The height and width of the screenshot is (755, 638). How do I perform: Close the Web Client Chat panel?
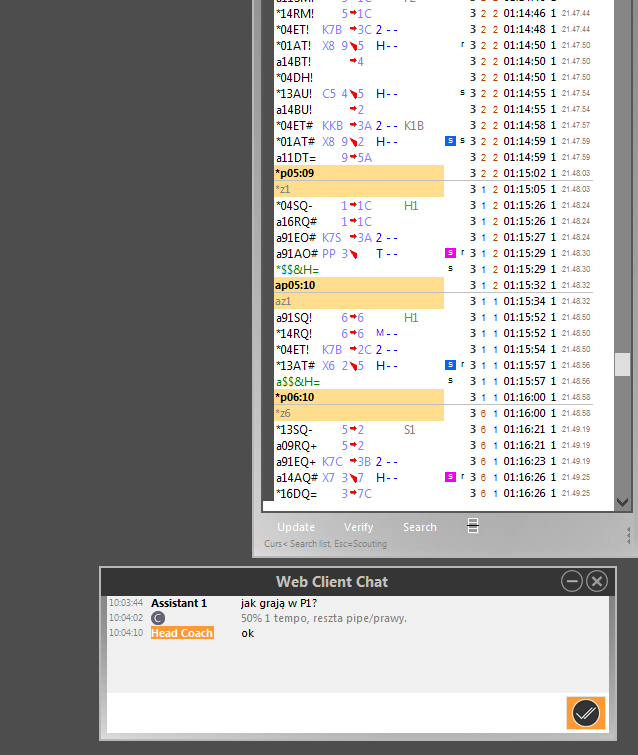click(x=597, y=581)
